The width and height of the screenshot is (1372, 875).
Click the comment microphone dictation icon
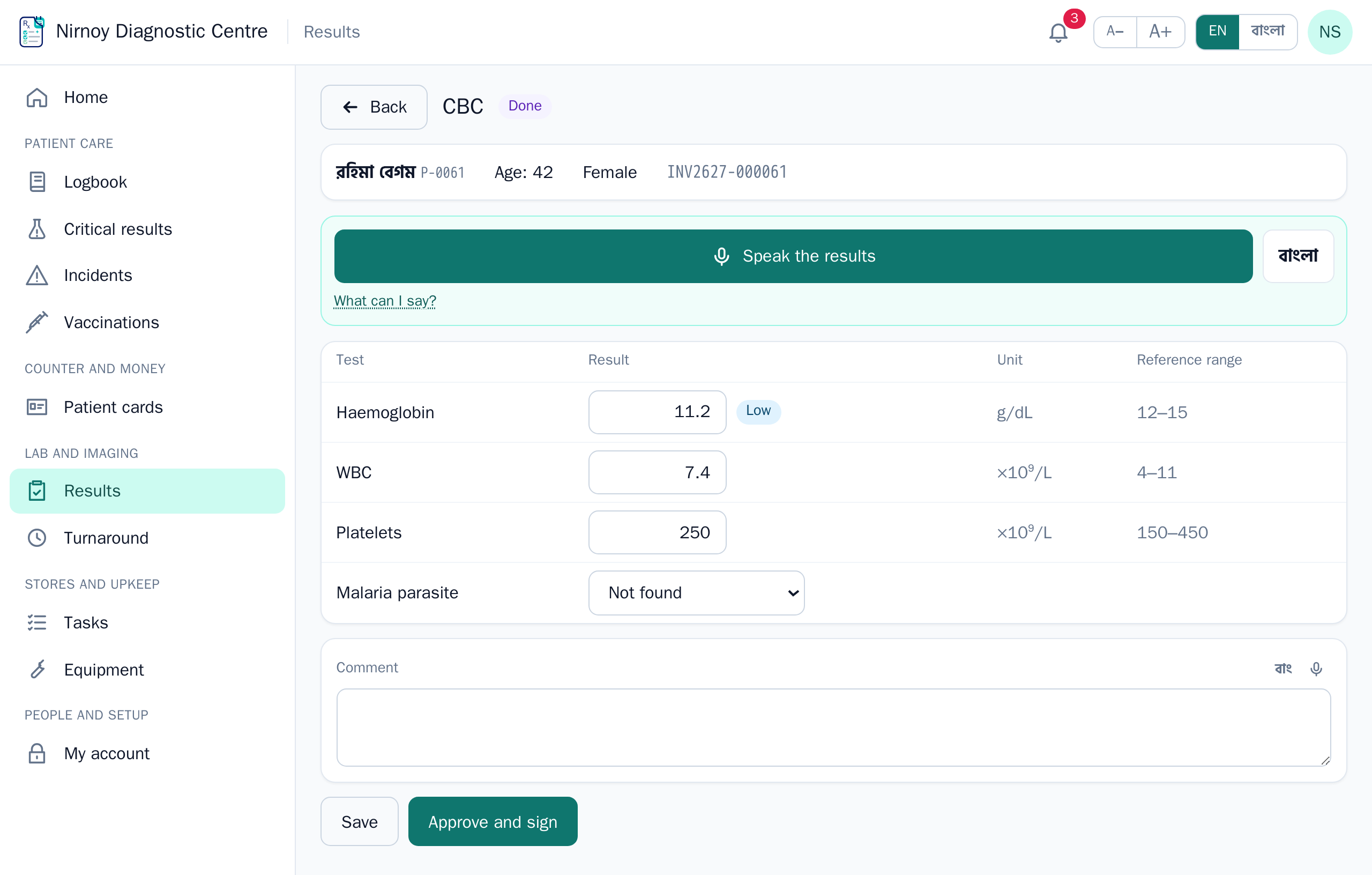[x=1316, y=668]
